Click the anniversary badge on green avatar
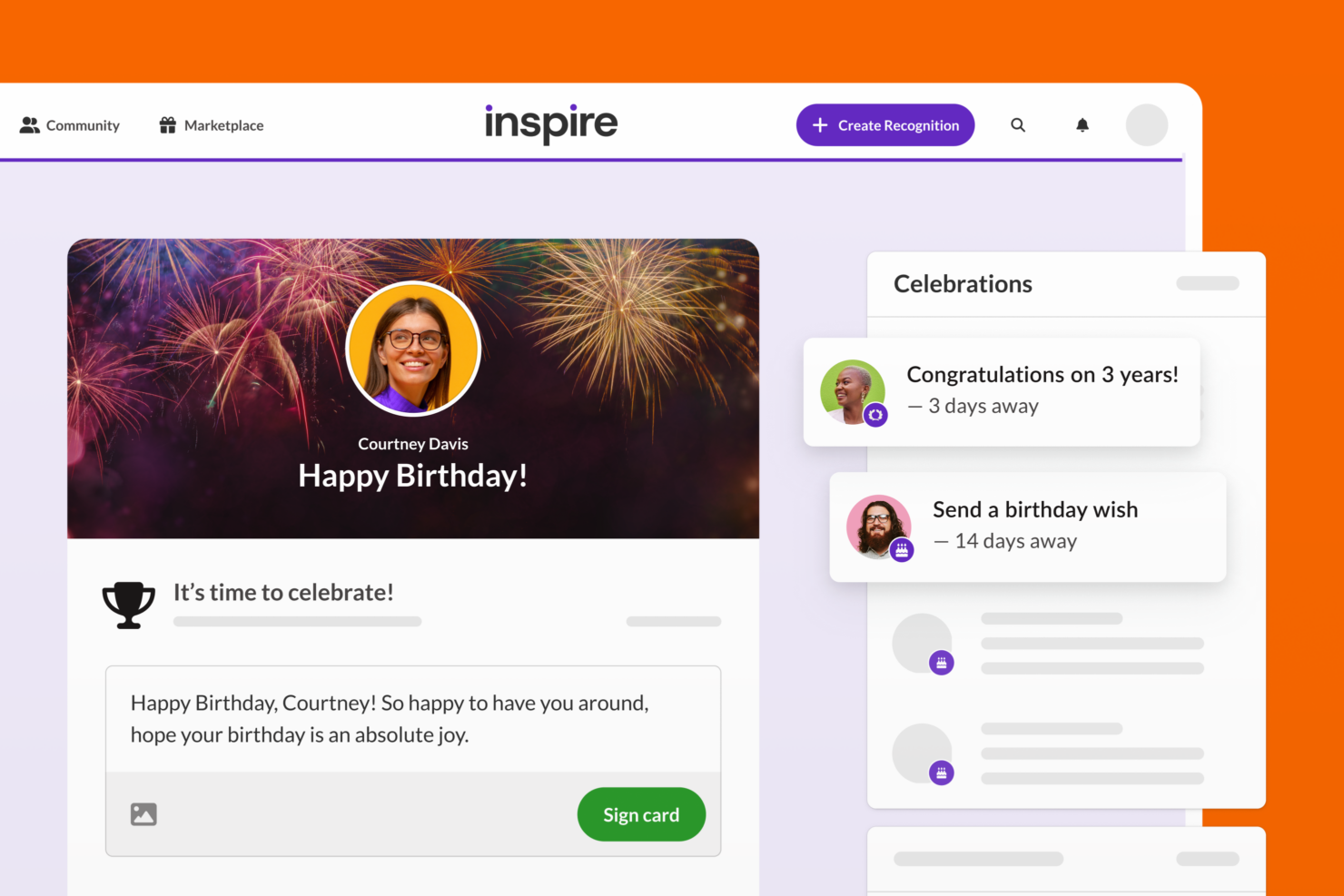 click(x=875, y=415)
